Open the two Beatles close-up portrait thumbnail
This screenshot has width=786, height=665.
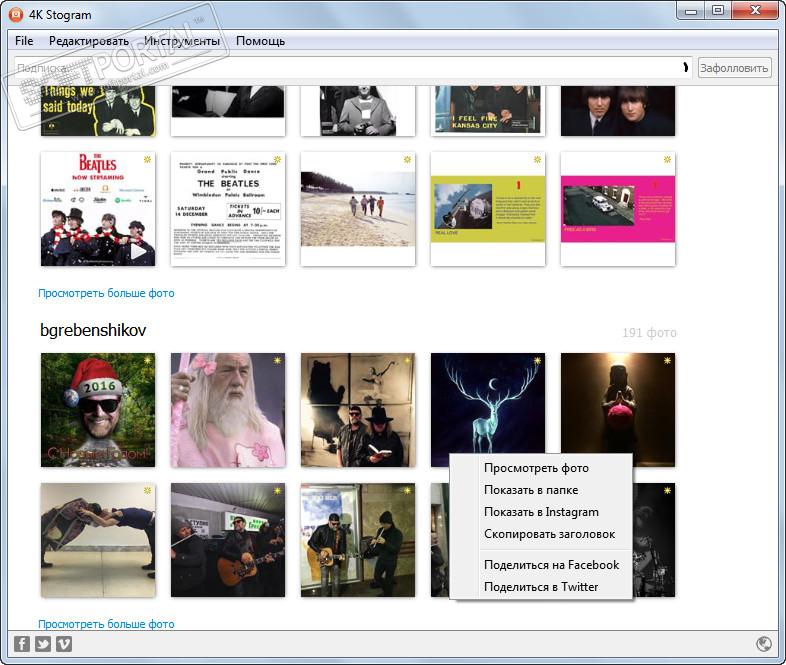click(x=618, y=110)
